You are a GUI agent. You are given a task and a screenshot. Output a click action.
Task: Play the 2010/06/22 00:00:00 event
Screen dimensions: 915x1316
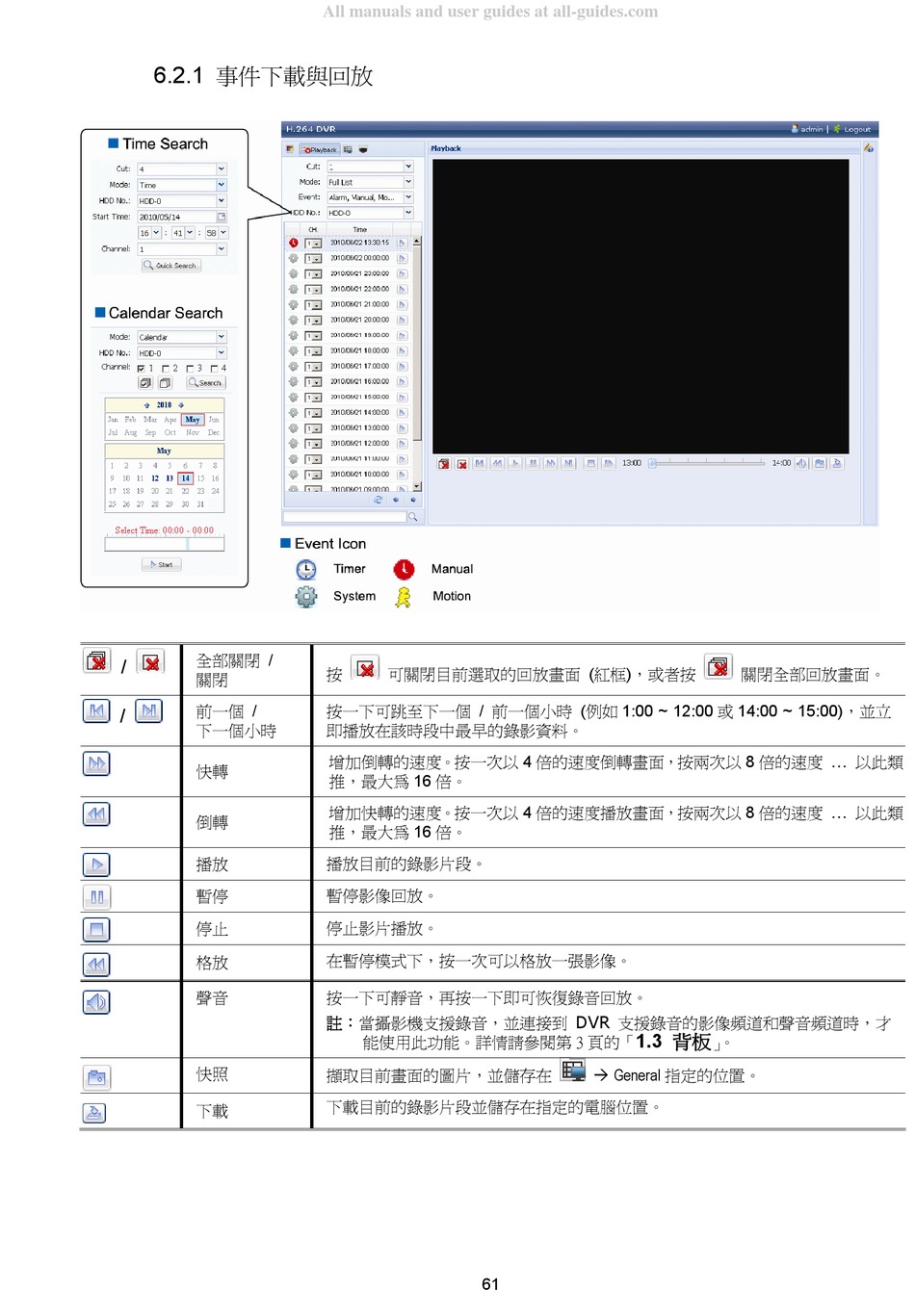pos(403,258)
